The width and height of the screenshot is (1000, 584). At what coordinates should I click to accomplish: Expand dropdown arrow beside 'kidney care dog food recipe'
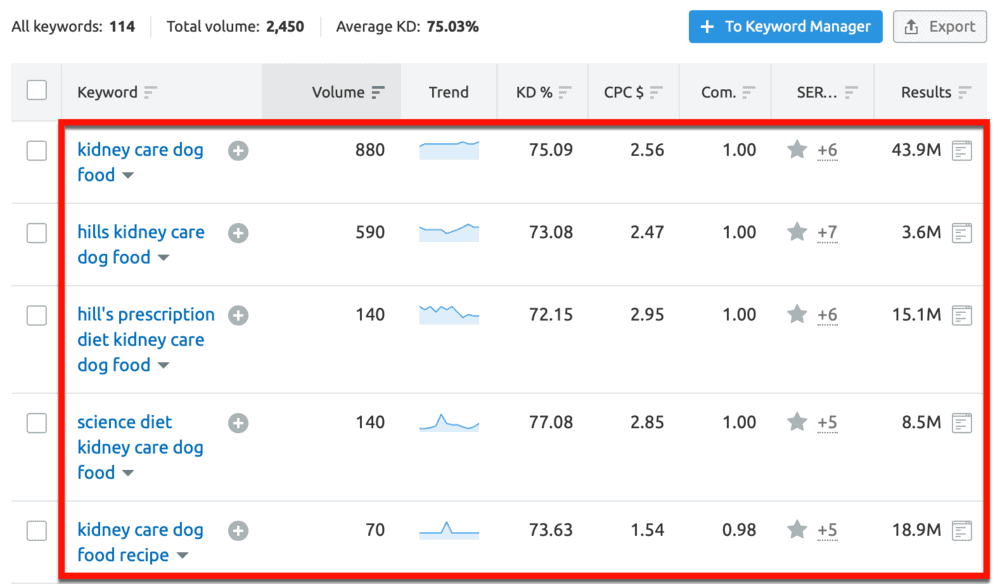pos(182,555)
